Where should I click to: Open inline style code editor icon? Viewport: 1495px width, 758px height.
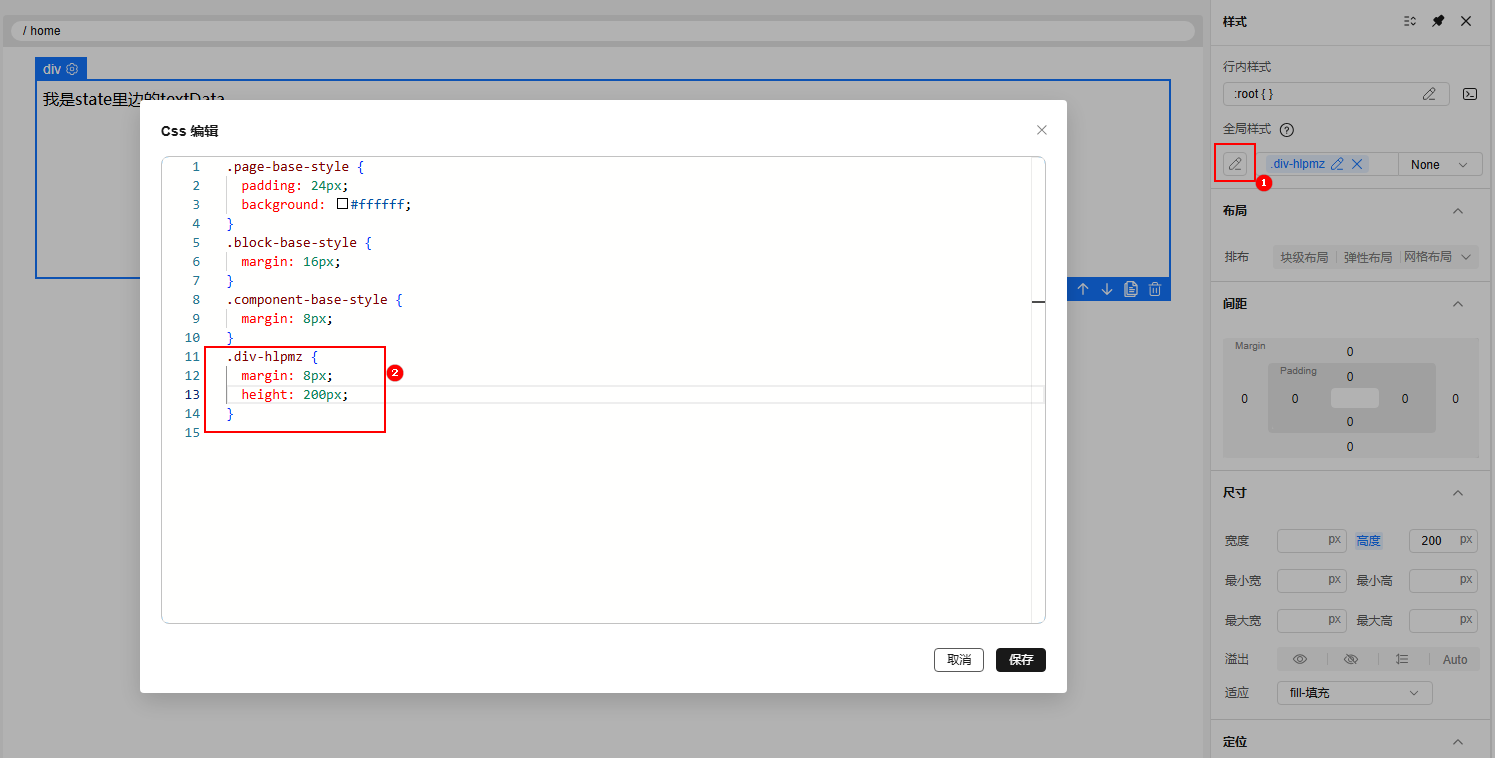[1469, 94]
